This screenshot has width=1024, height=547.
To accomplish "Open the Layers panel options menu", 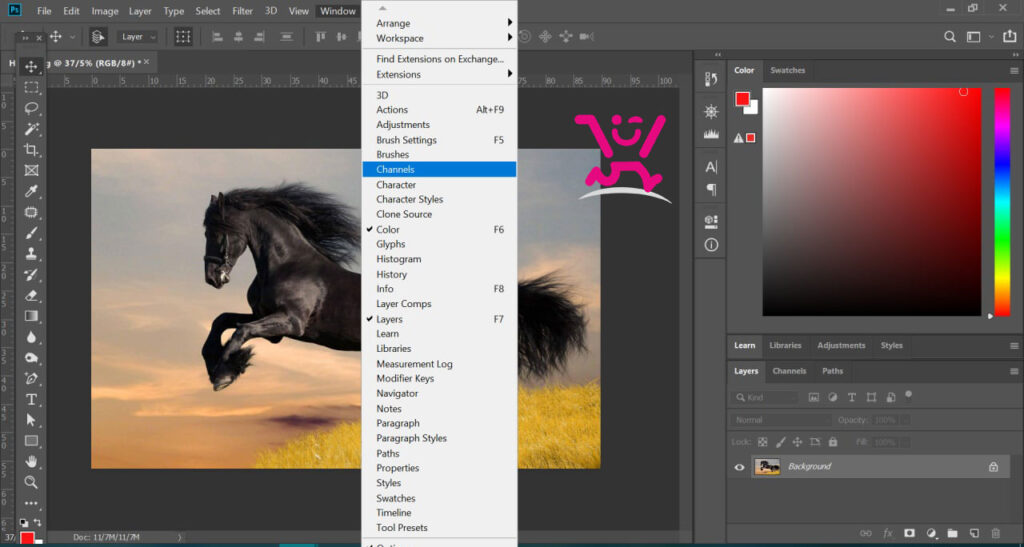I will tap(1014, 371).
